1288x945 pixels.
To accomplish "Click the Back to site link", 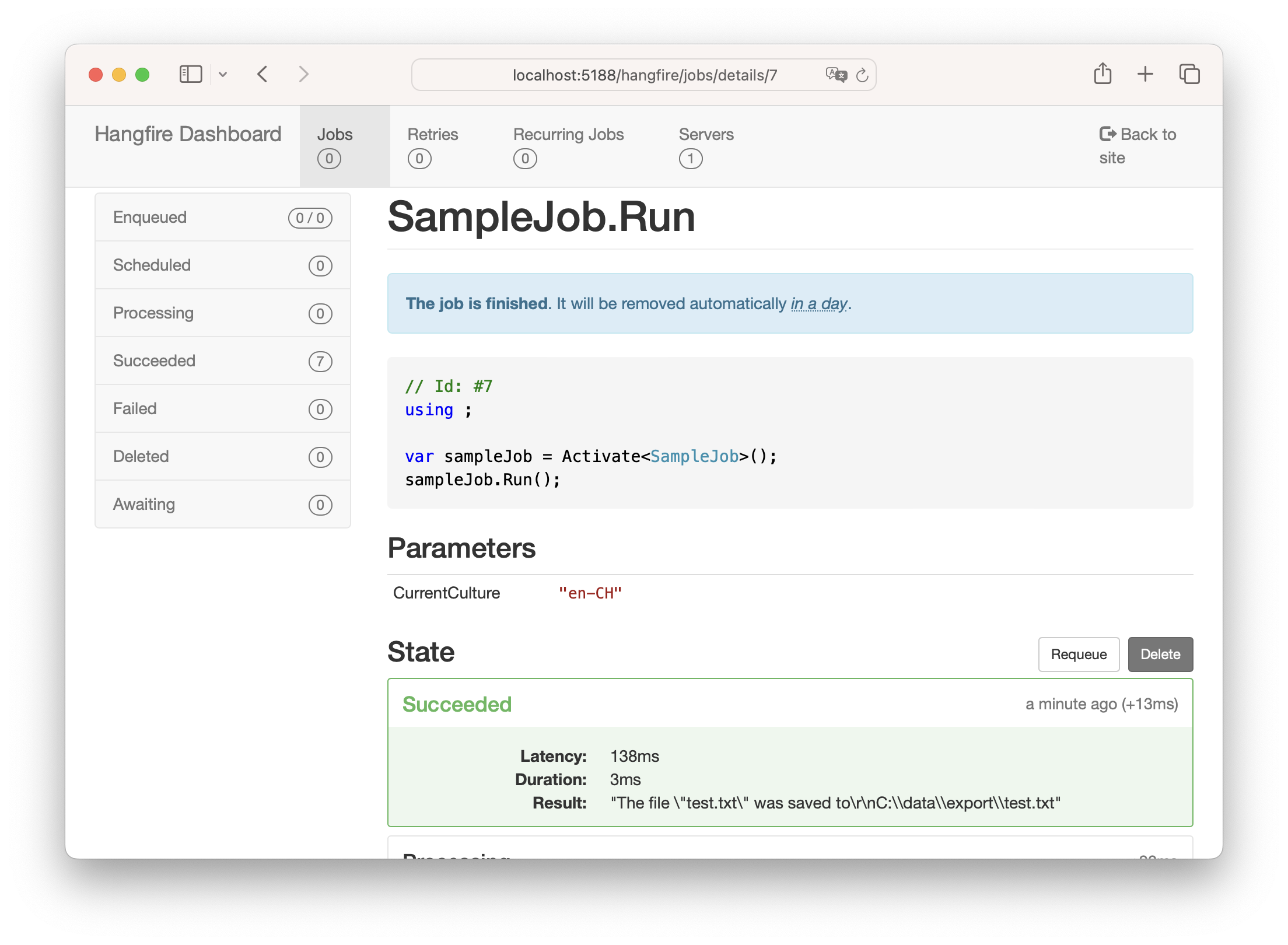I will coord(1137,146).
